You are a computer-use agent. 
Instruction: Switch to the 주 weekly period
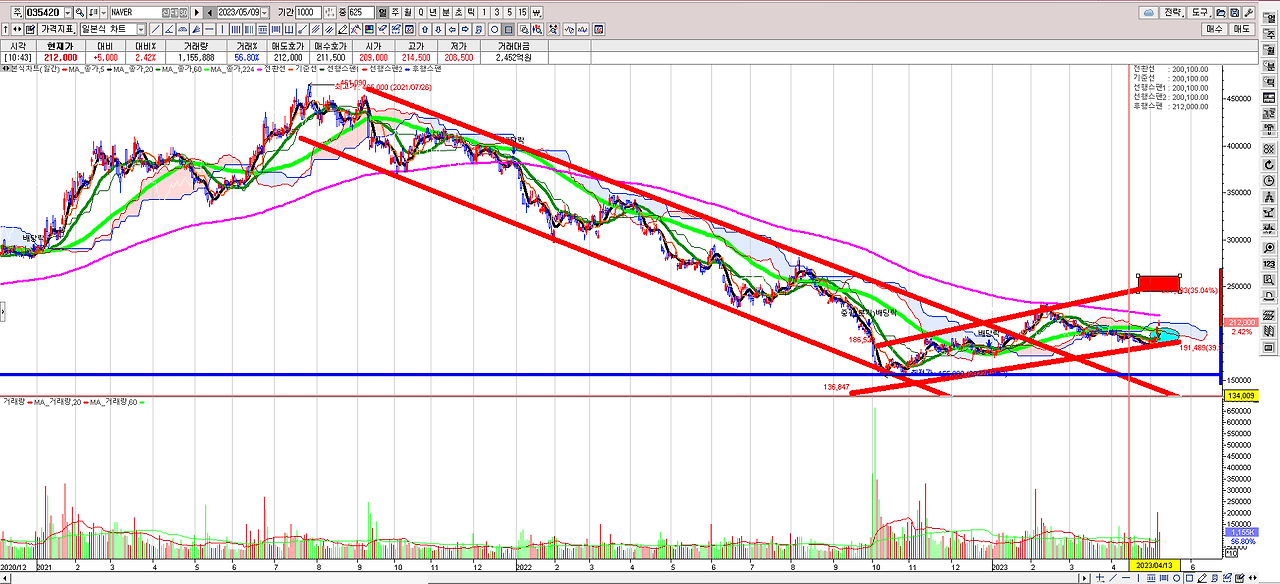point(395,12)
